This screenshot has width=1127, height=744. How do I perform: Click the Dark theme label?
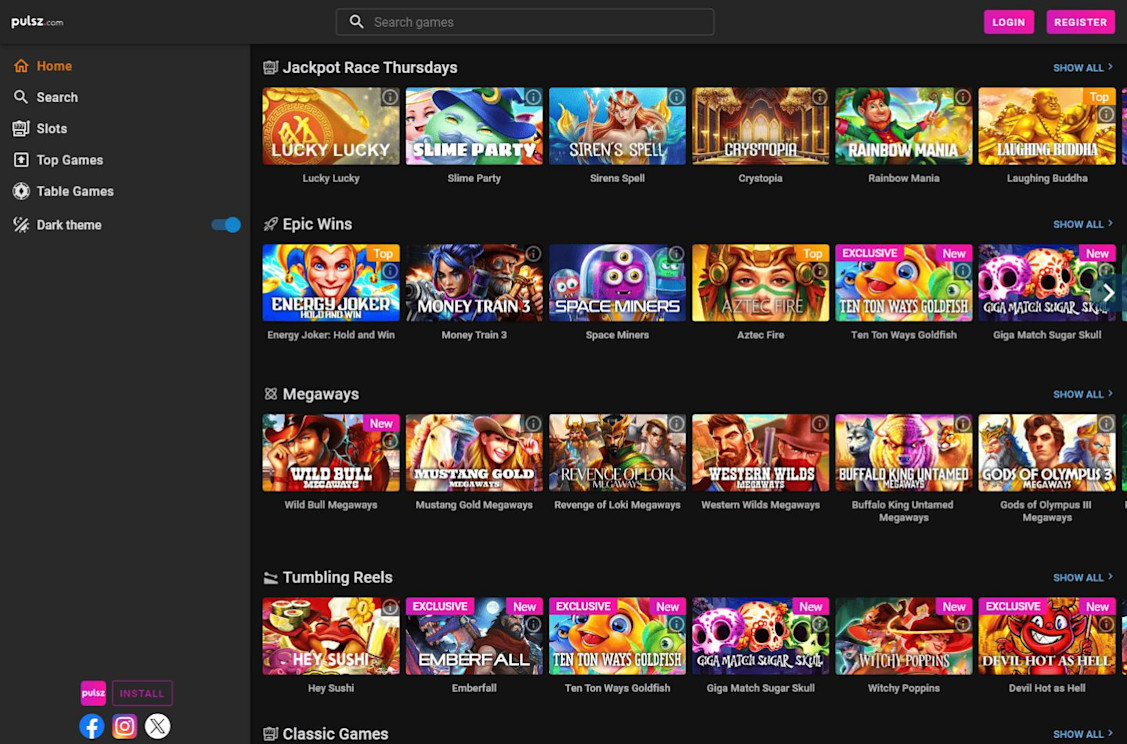point(69,225)
